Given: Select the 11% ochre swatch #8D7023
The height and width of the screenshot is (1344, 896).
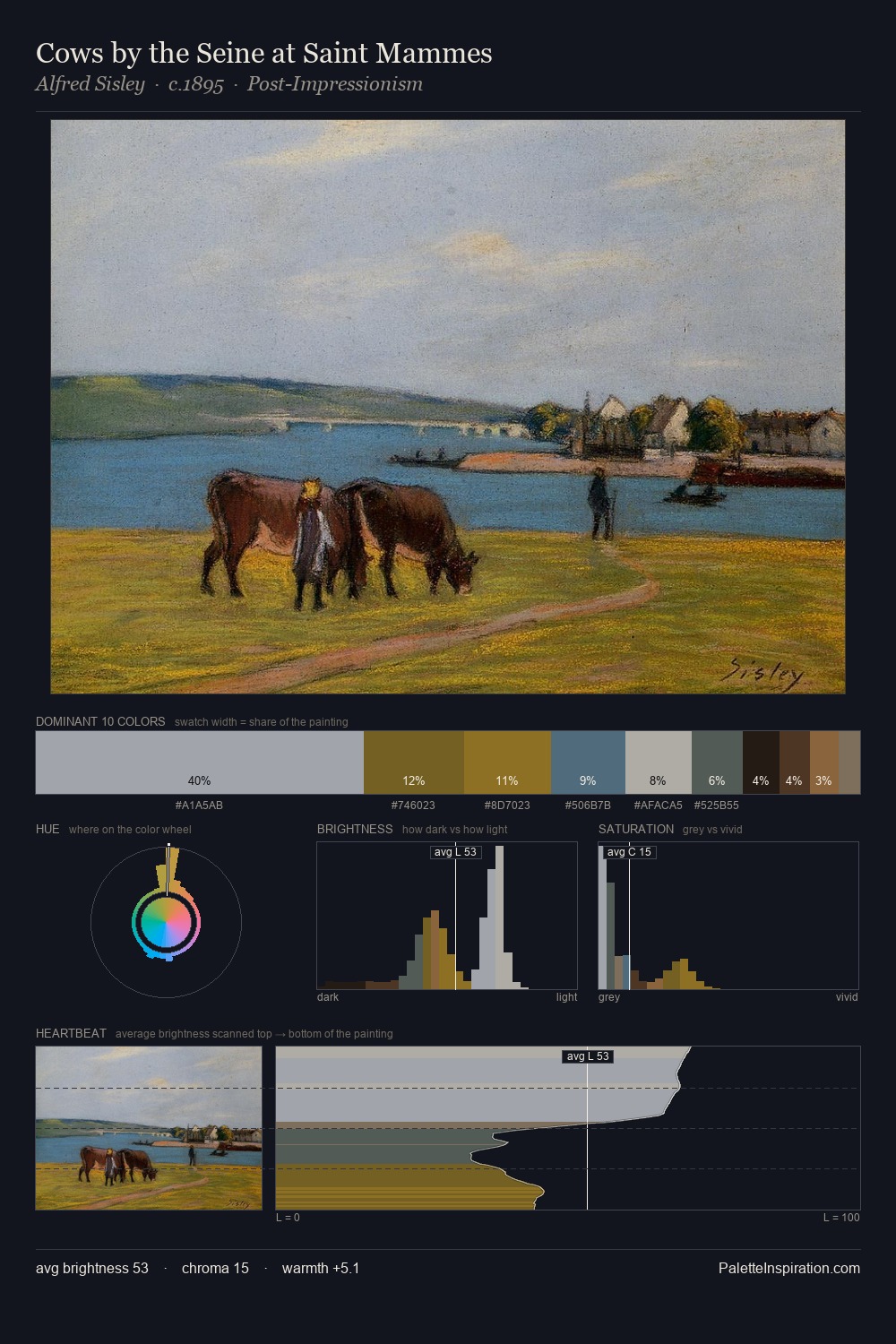Looking at the screenshot, I should tap(507, 762).
